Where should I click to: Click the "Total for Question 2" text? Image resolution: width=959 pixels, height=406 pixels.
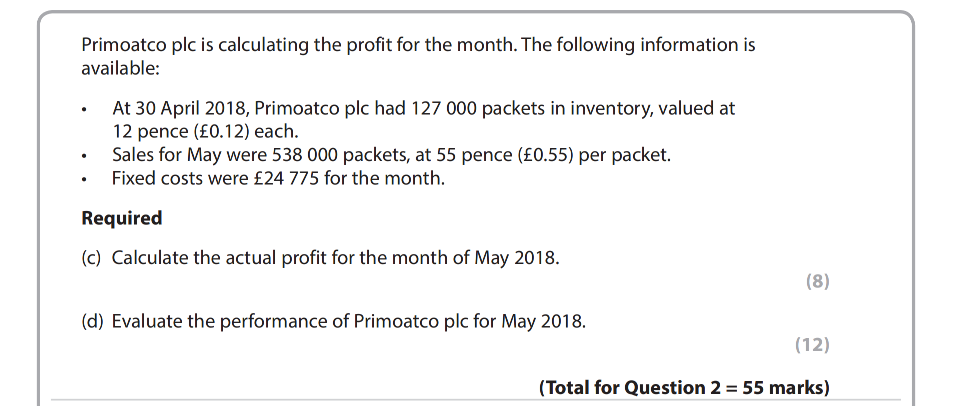pyautogui.click(x=634, y=388)
